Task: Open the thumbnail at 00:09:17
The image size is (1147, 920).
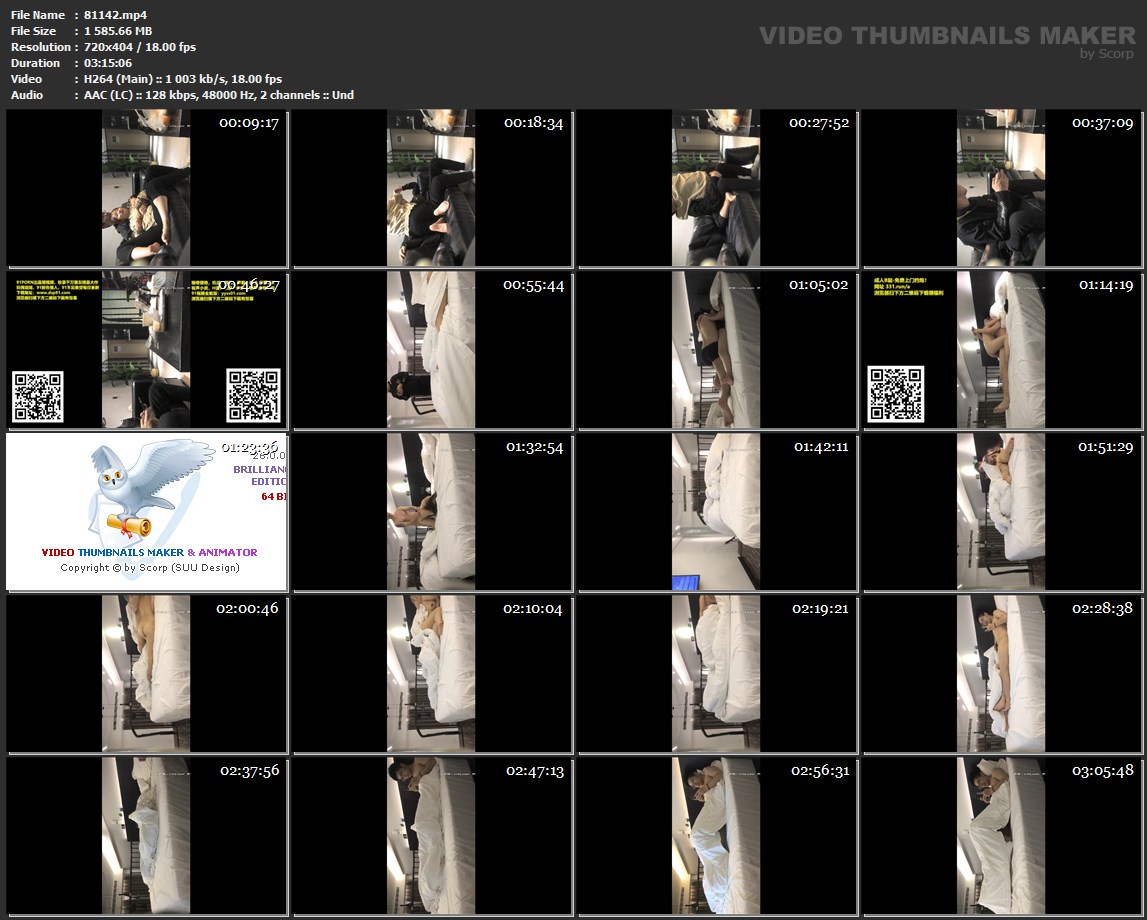Action: pos(146,188)
